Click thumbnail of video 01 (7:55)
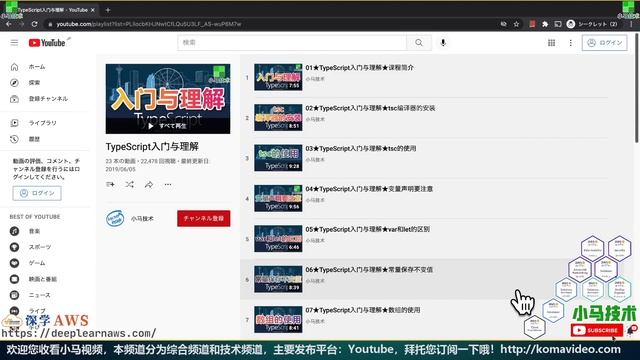This screenshot has height=360, width=640. click(x=278, y=77)
